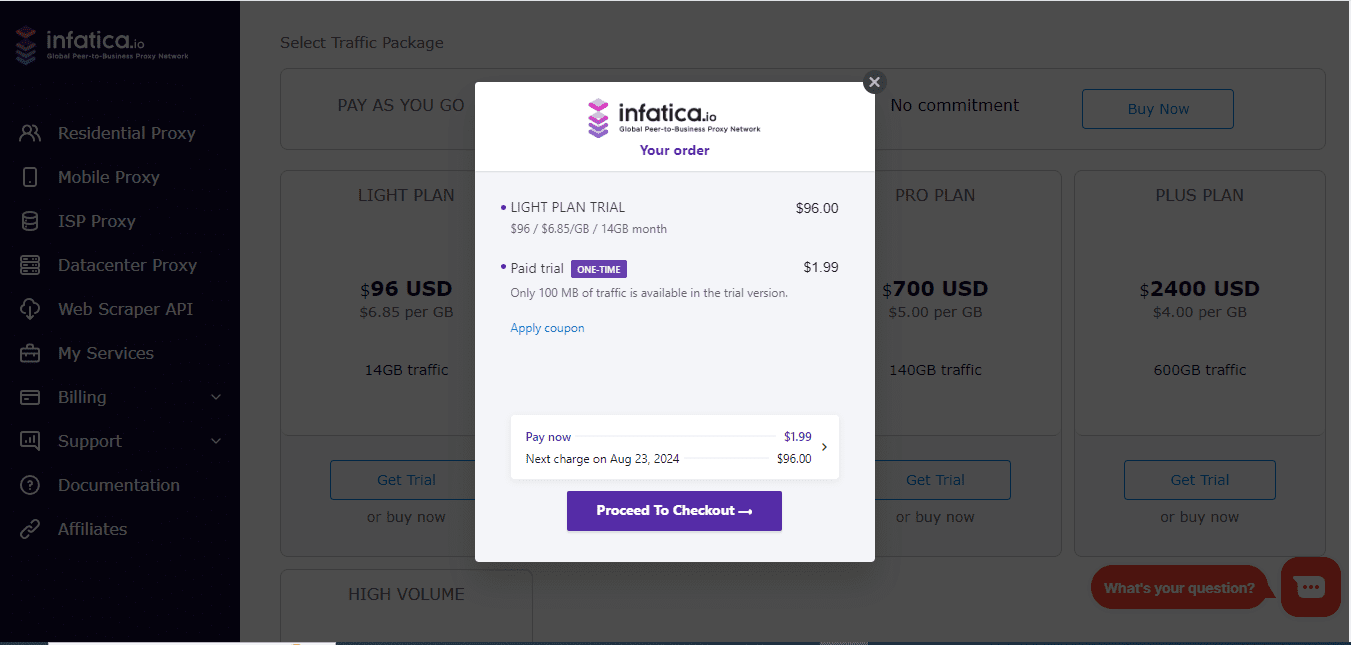Click the ISP Proxy database icon
This screenshot has width=1351, height=645.
(30, 221)
